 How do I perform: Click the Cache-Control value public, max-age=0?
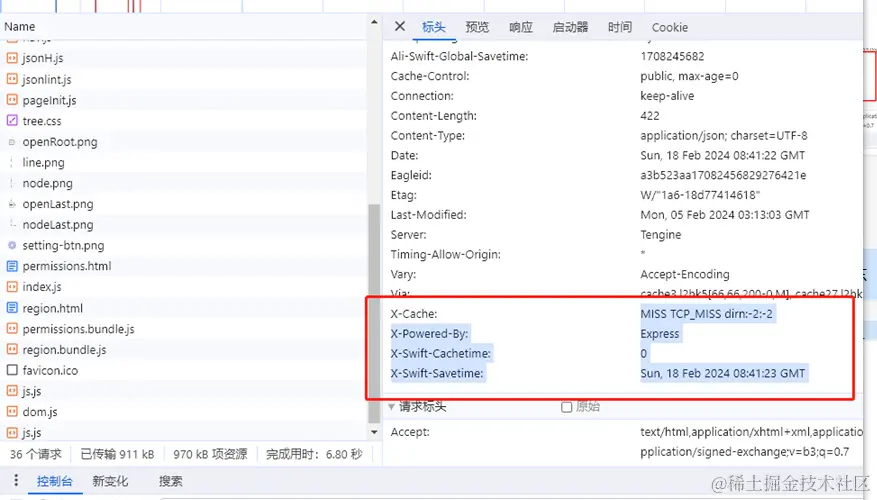tap(689, 76)
